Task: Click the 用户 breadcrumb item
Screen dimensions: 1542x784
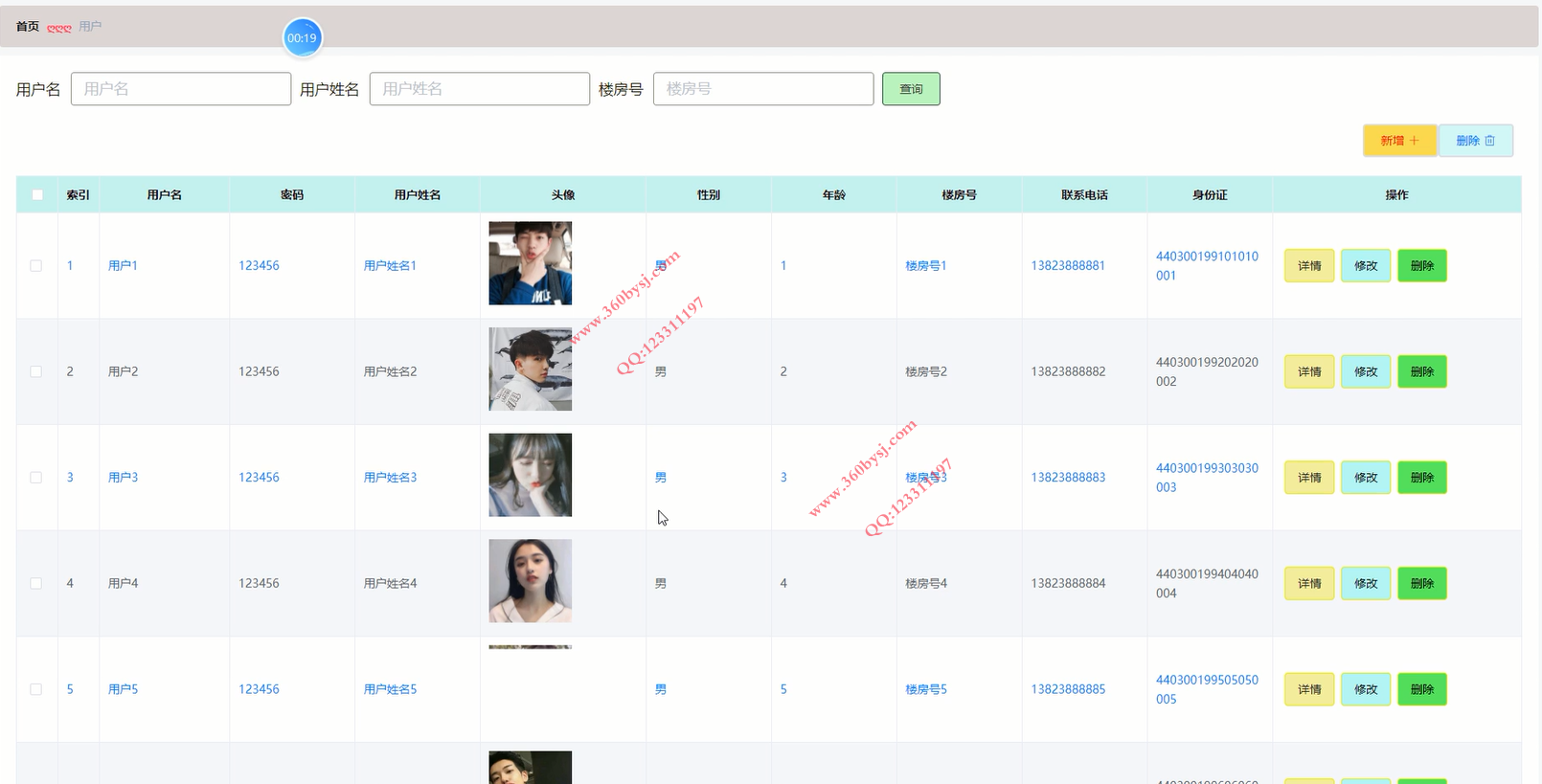Action: pyautogui.click(x=90, y=27)
